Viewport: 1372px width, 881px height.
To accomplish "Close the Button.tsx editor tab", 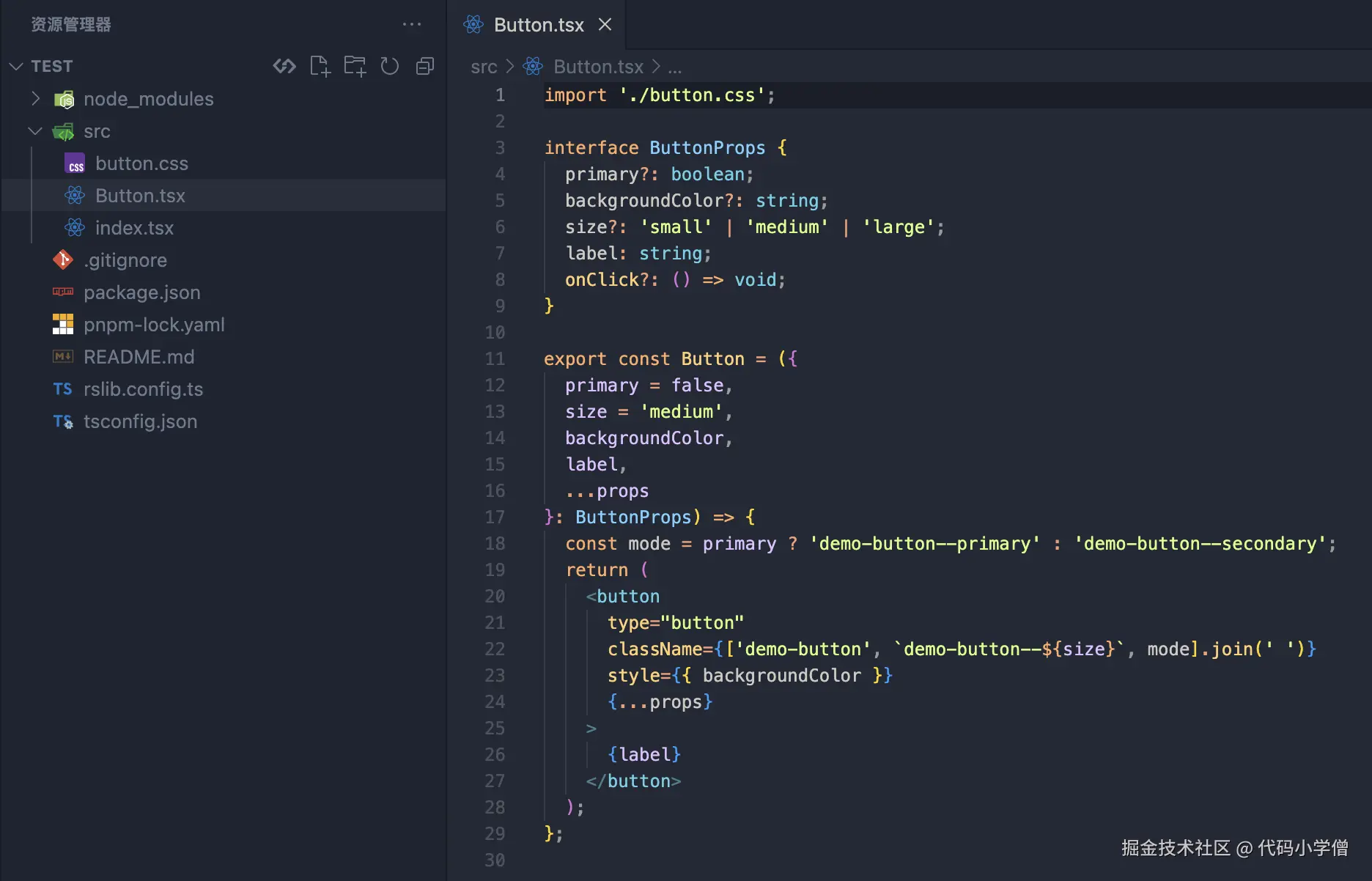I will [x=605, y=24].
